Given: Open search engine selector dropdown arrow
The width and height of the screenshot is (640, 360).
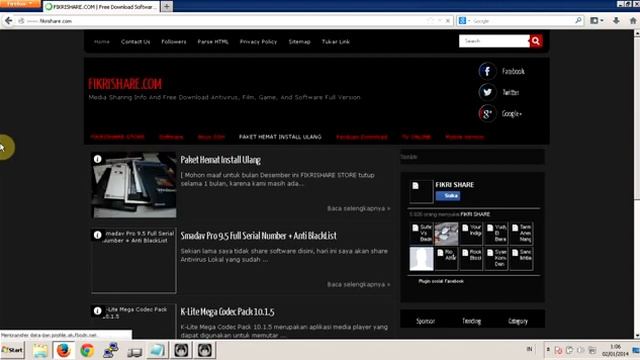Looking at the screenshot, I should click(x=469, y=21).
